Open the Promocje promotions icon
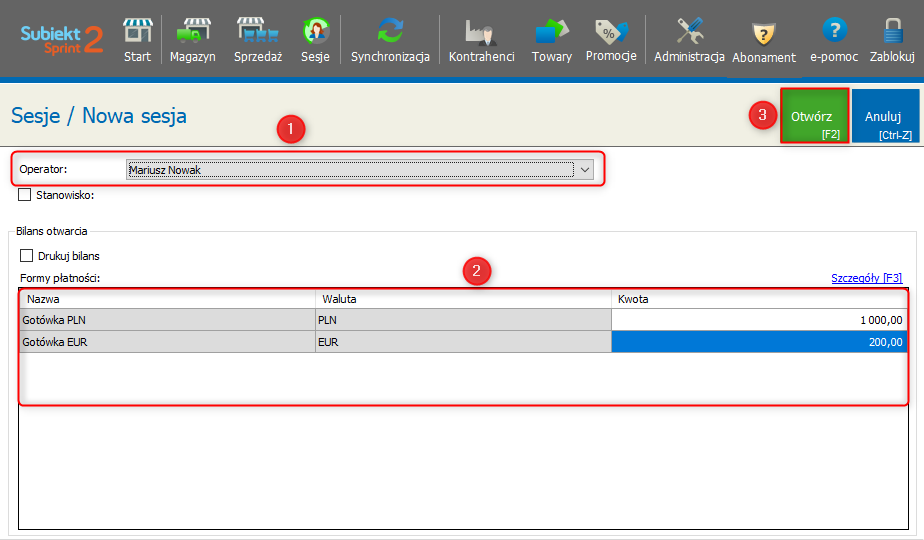 coord(611,40)
